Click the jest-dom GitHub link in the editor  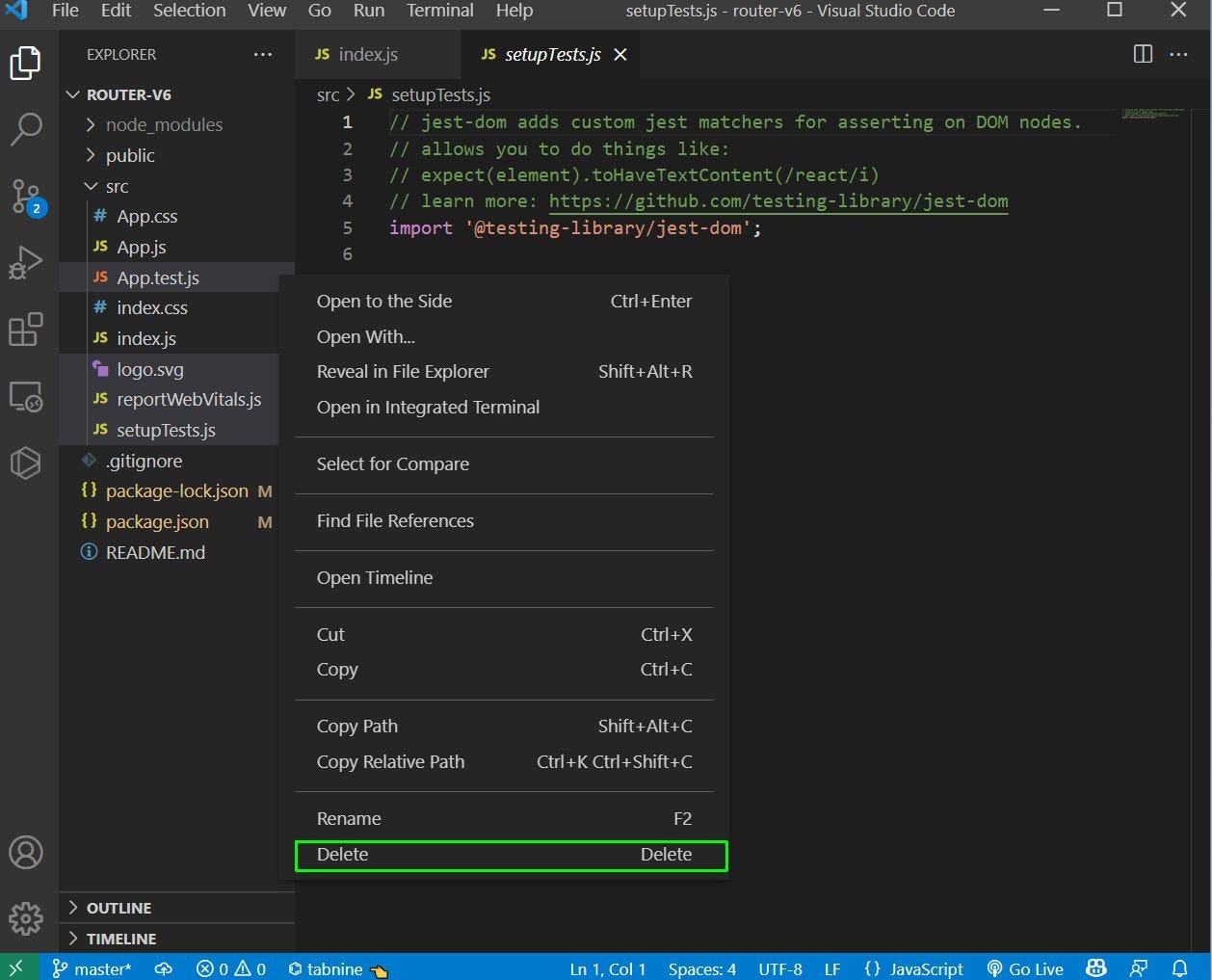point(778,201)
